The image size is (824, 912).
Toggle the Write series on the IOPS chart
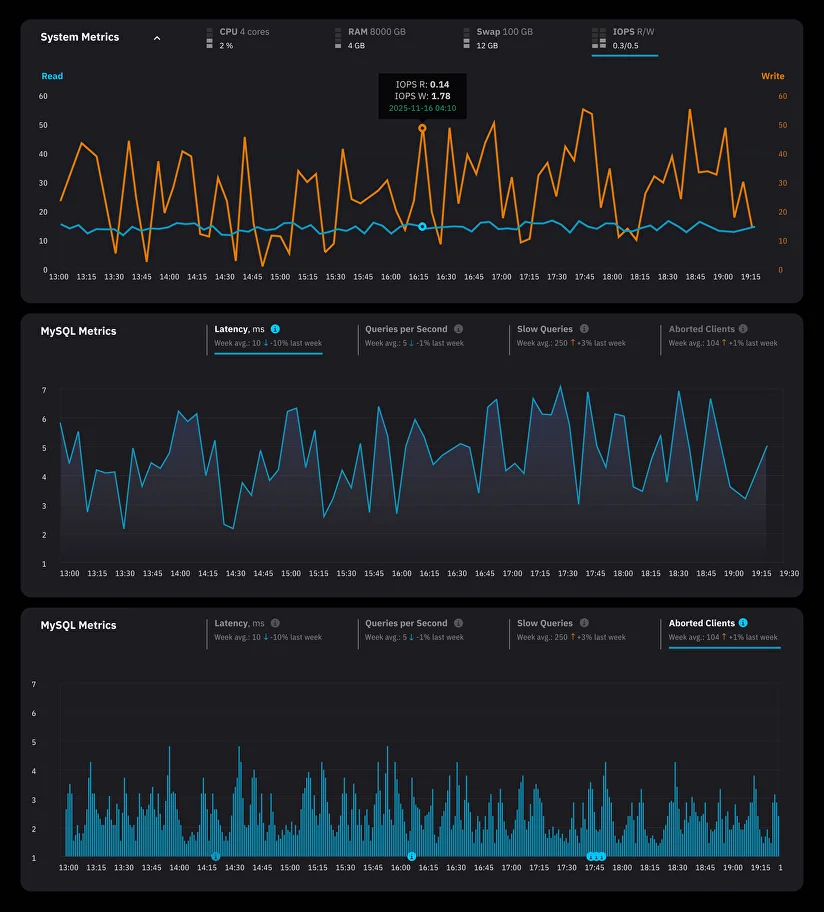click(771, 76)
